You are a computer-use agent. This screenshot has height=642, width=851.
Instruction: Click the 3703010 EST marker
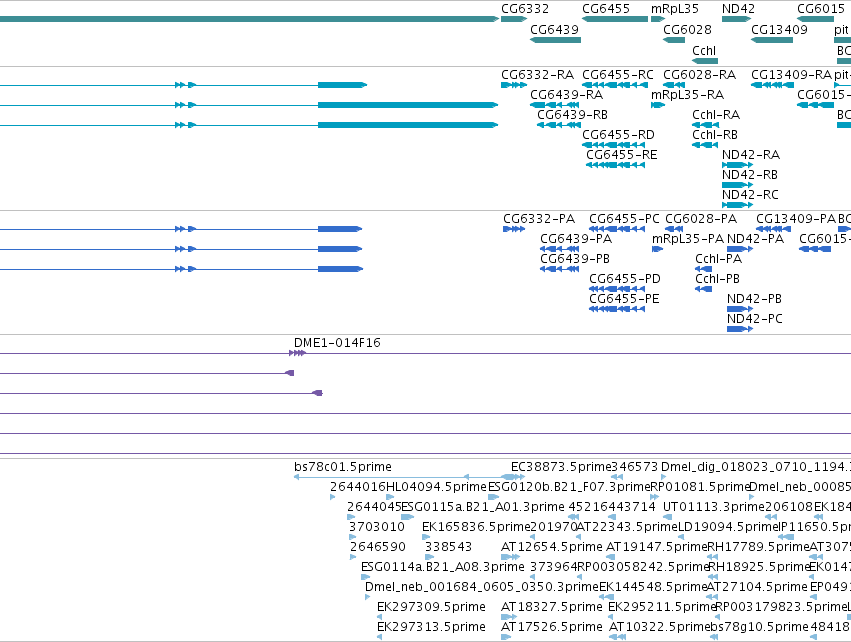click(352, 537)
